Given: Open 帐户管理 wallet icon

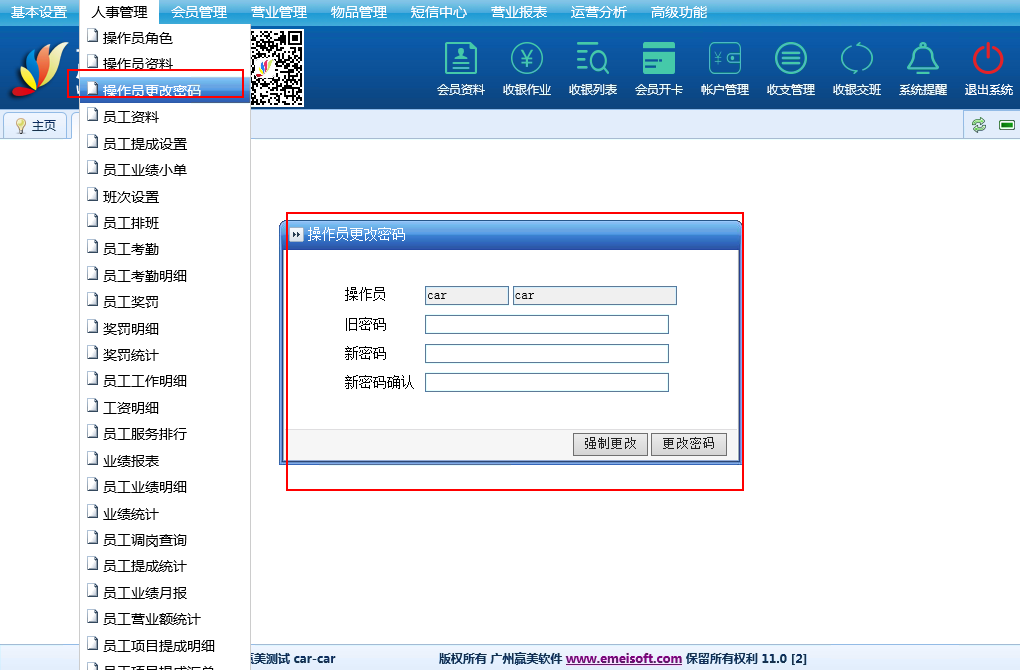Looking at the screenshot, I should (724, 60).
